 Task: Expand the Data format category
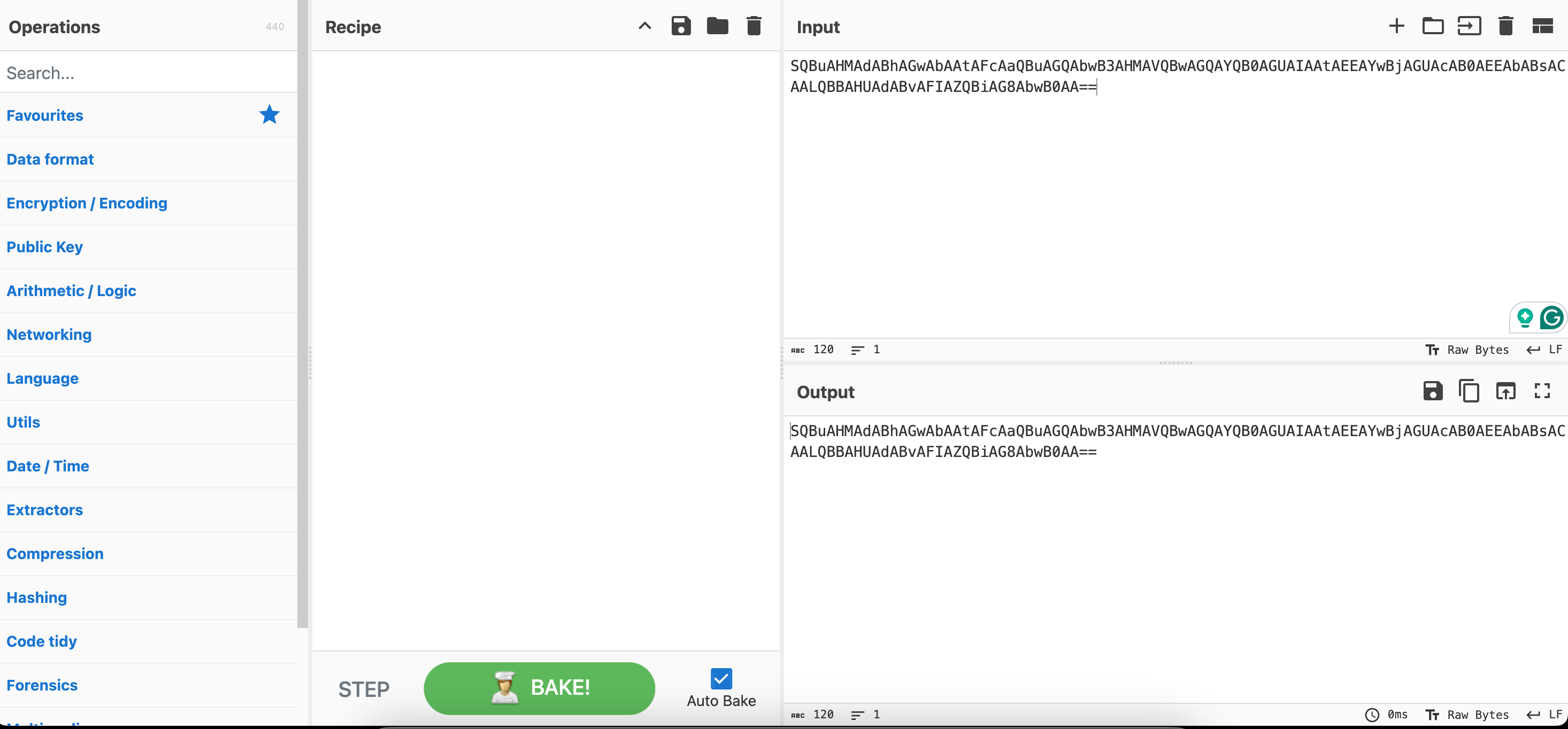click(x=149, y=159)
